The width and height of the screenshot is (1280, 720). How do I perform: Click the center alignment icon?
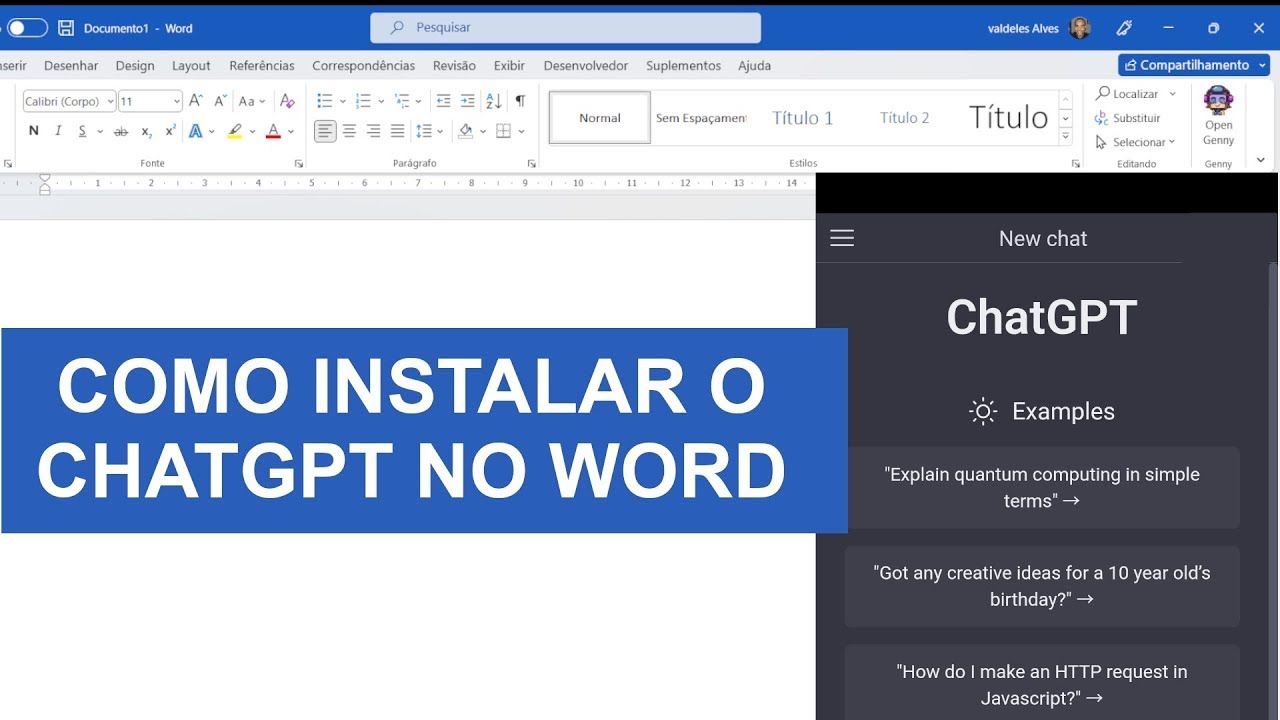coord(349,131)
